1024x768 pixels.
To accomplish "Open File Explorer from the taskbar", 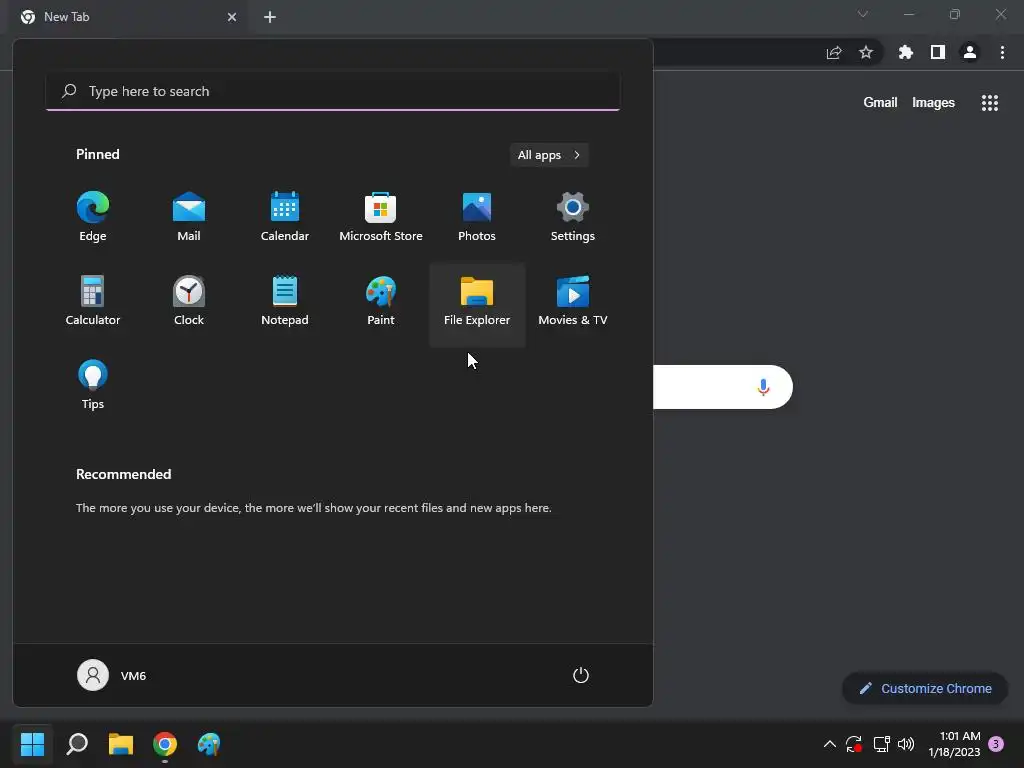I will pos(121,744).
